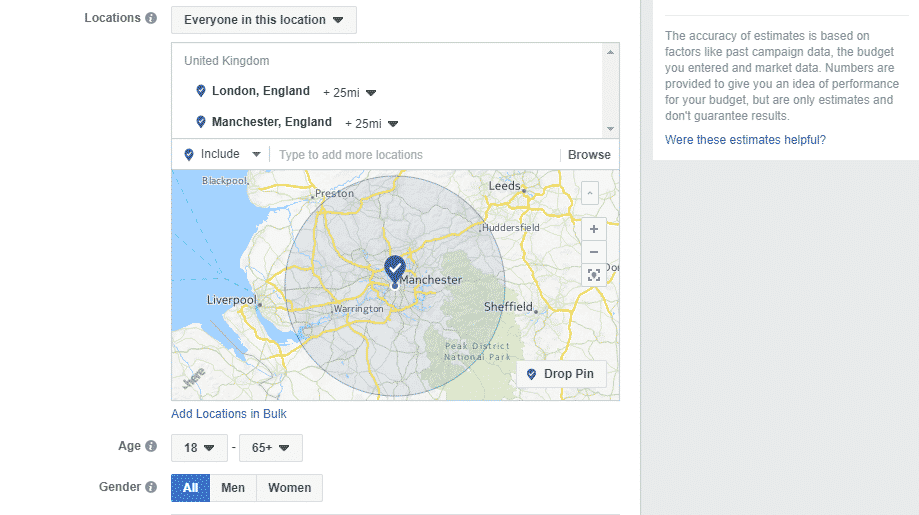Viewport: 919px width, 515px height.
Task: Collapse the map with the up arrow
Action: pos(590,192)
